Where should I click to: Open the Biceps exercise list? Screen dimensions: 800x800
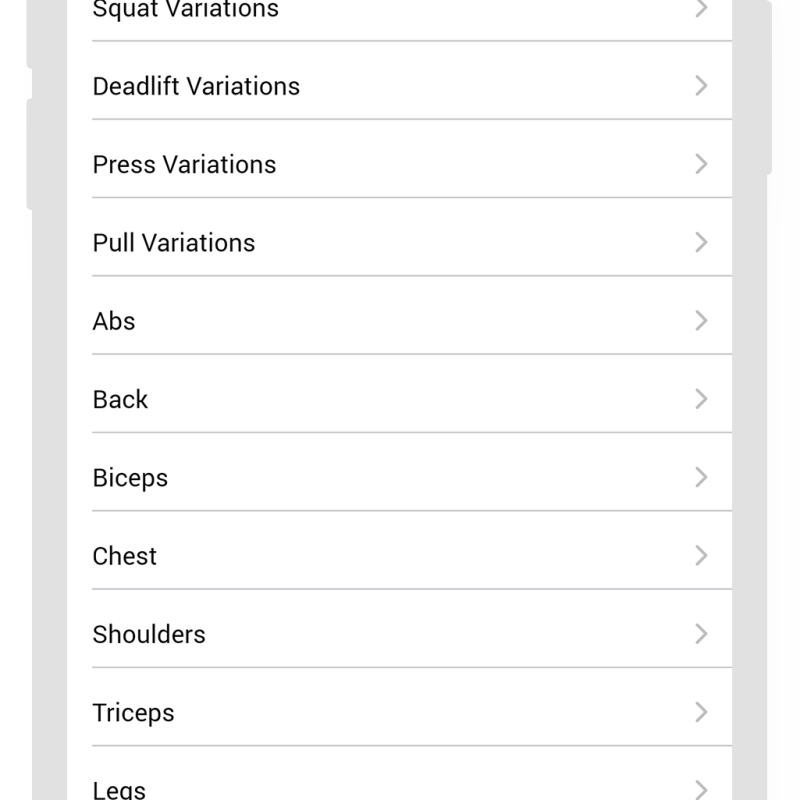pyautogui.click(x=400, y=477)
